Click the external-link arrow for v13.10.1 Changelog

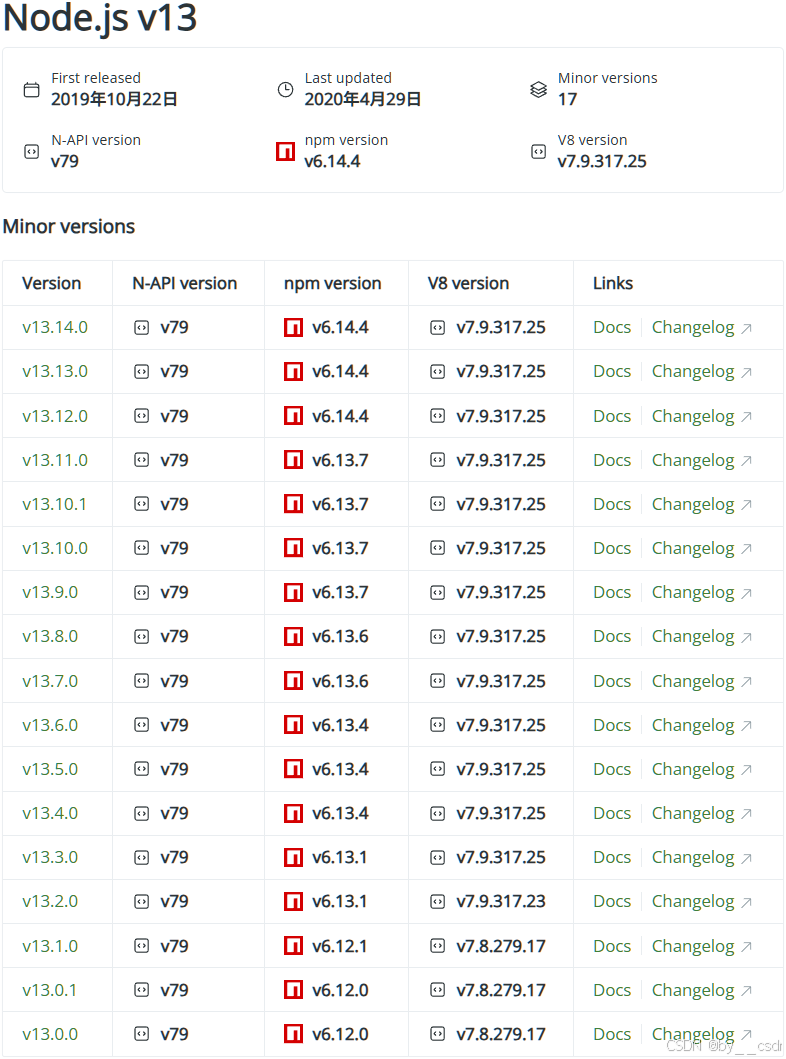tap(746, 505)
